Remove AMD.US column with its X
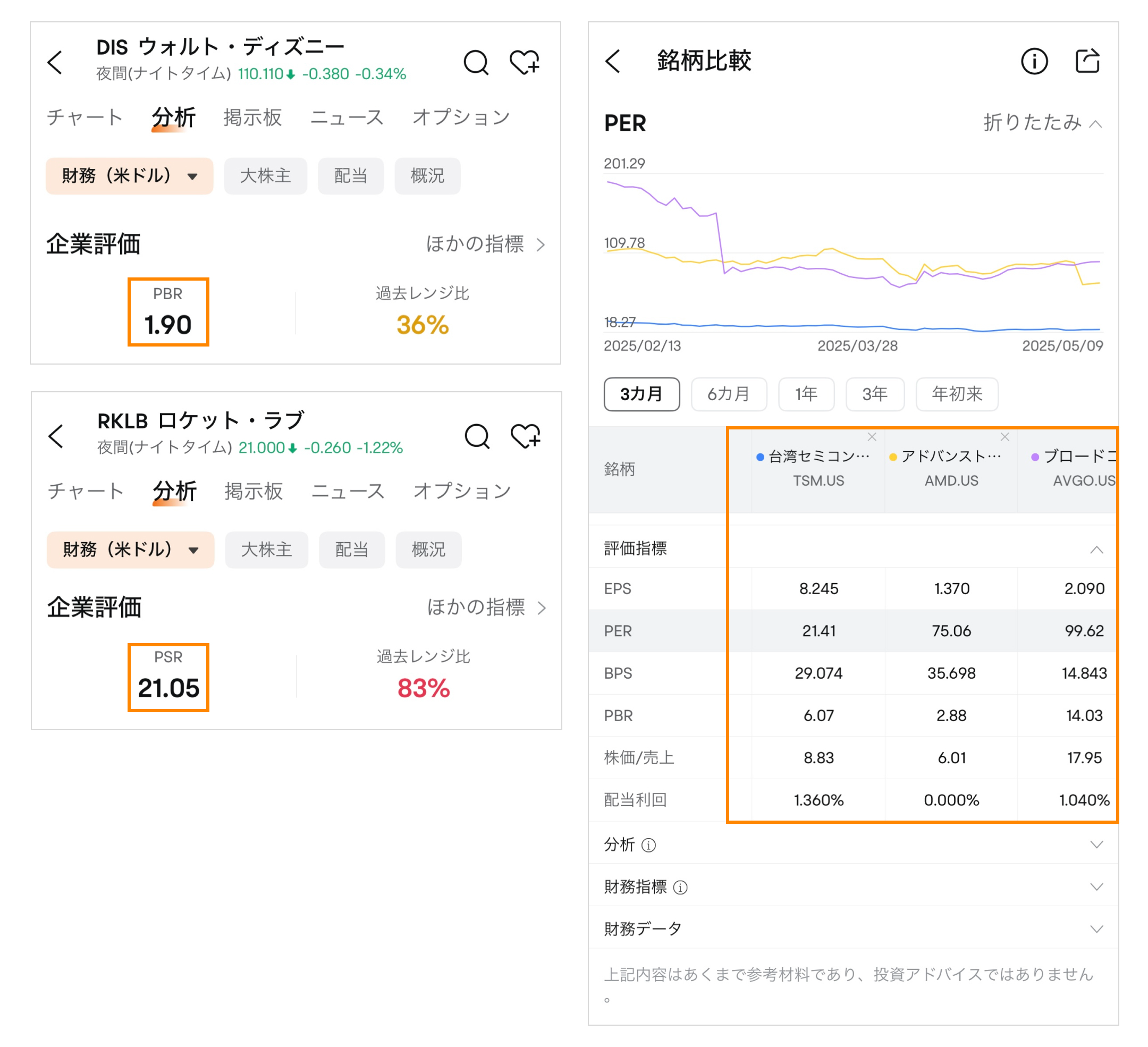Viewport: 1148px width, 1047px height. (x=1004, y=437)
